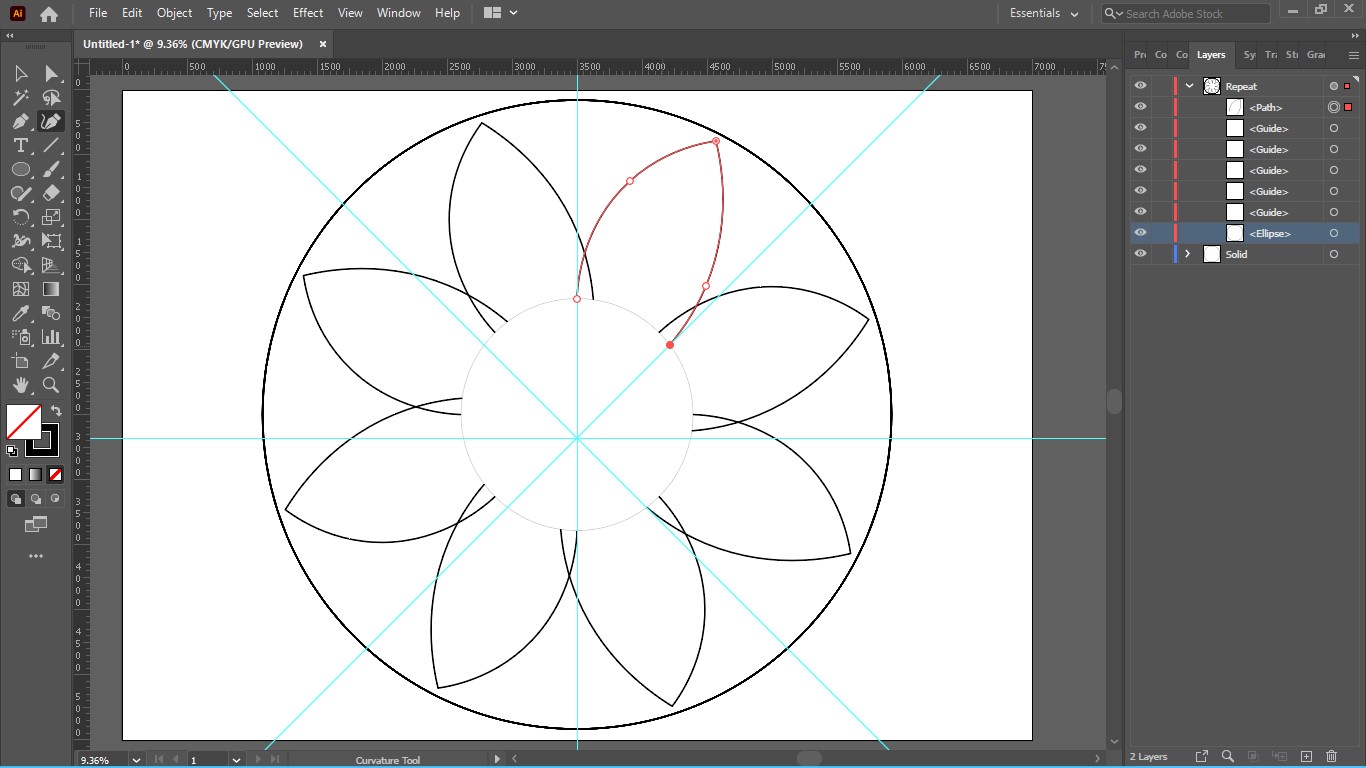Select the Width warp tool
1366x768 pixels.
[21, 241]
